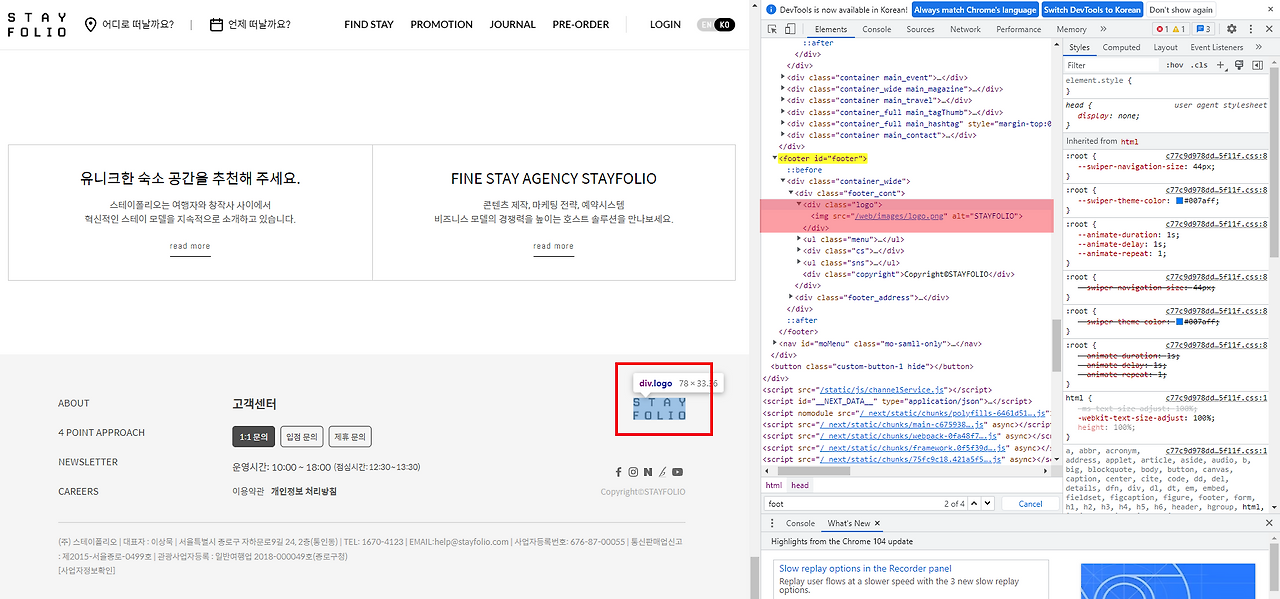Expand the ul class="sns" node
This screenshot has width=1280, height=599.
point(799,262)
